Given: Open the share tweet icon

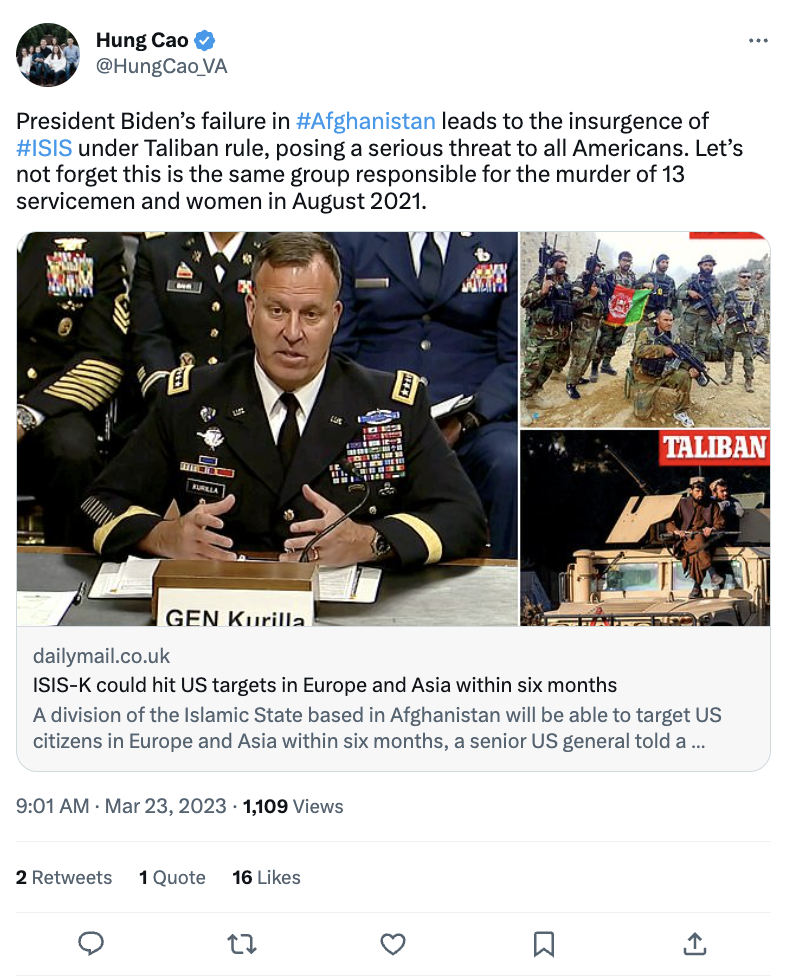Looking at the screenshot, I should [695, 943].
